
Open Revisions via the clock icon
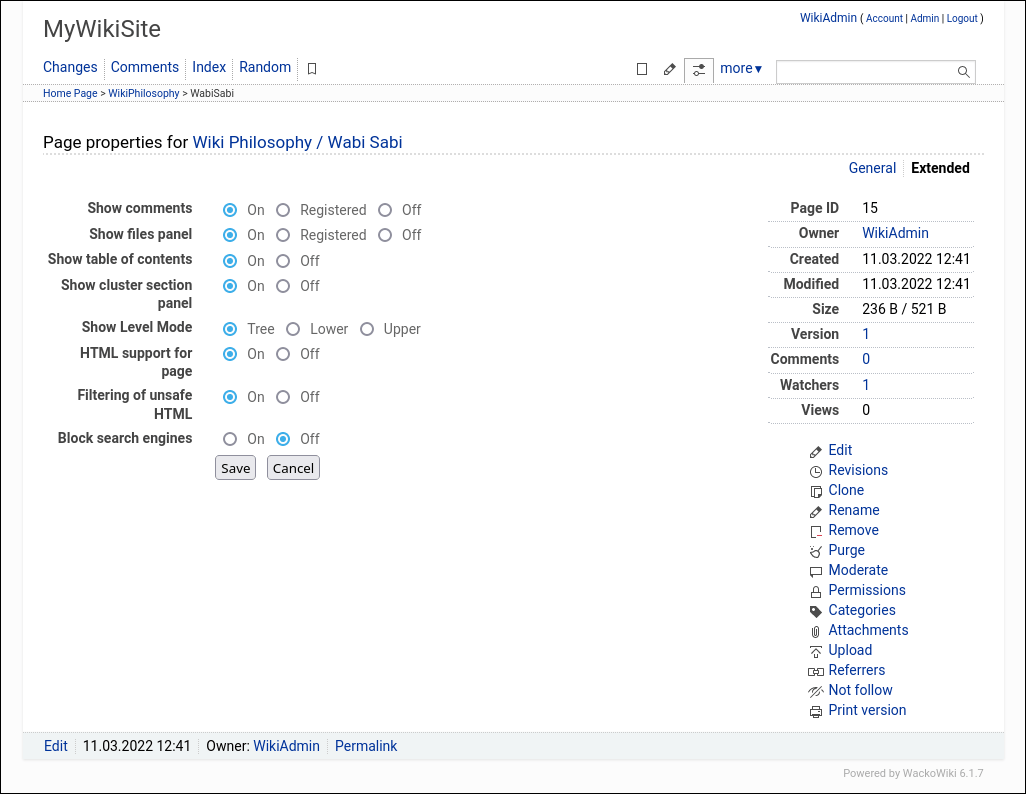(815, 470)
